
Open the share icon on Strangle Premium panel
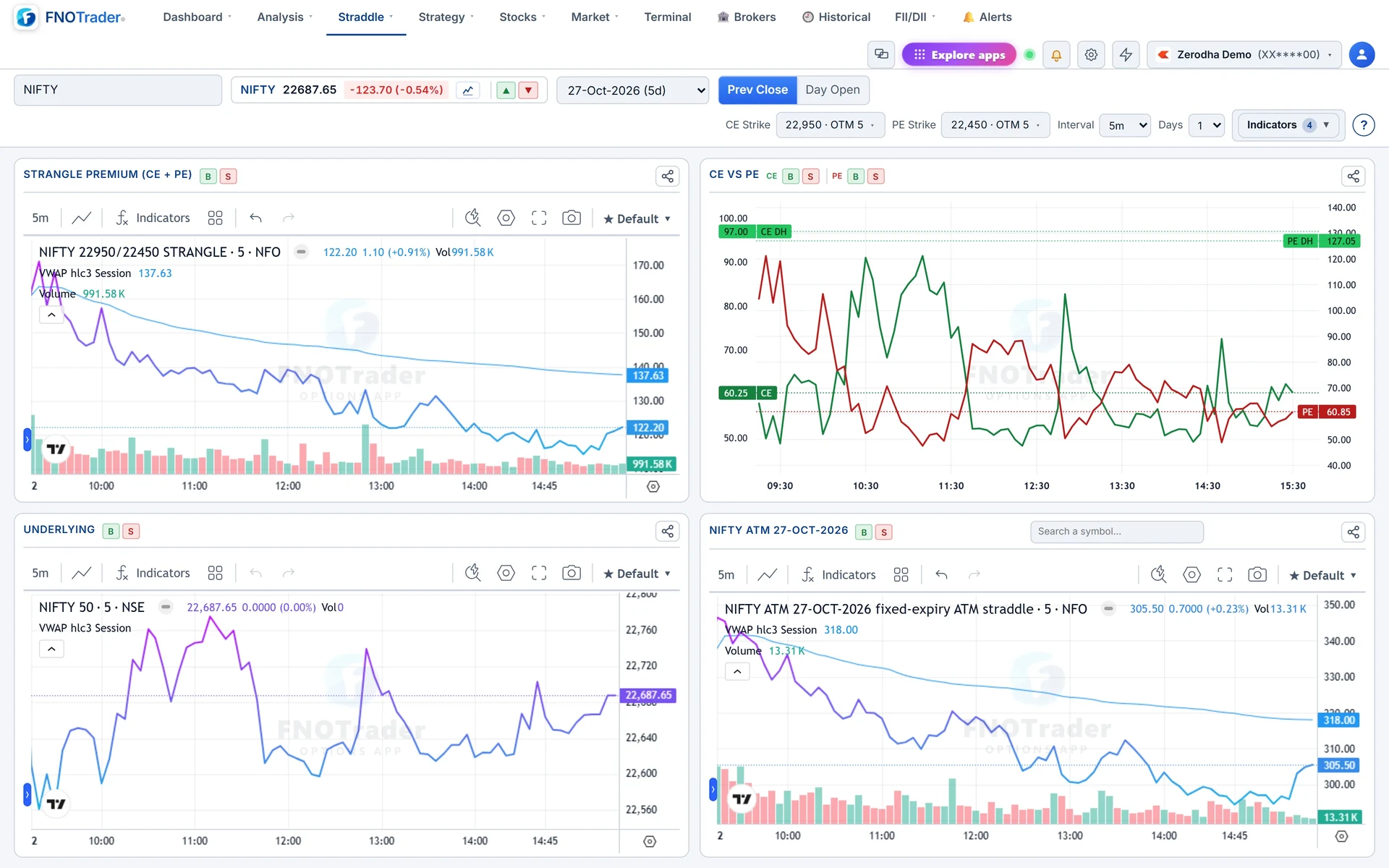[667, 176]
